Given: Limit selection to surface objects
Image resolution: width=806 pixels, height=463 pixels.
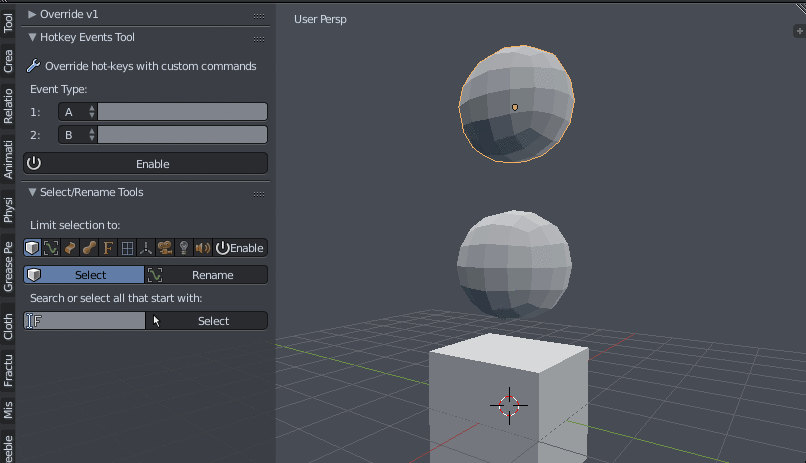Looking at the screenshot, I should point(70,248).
